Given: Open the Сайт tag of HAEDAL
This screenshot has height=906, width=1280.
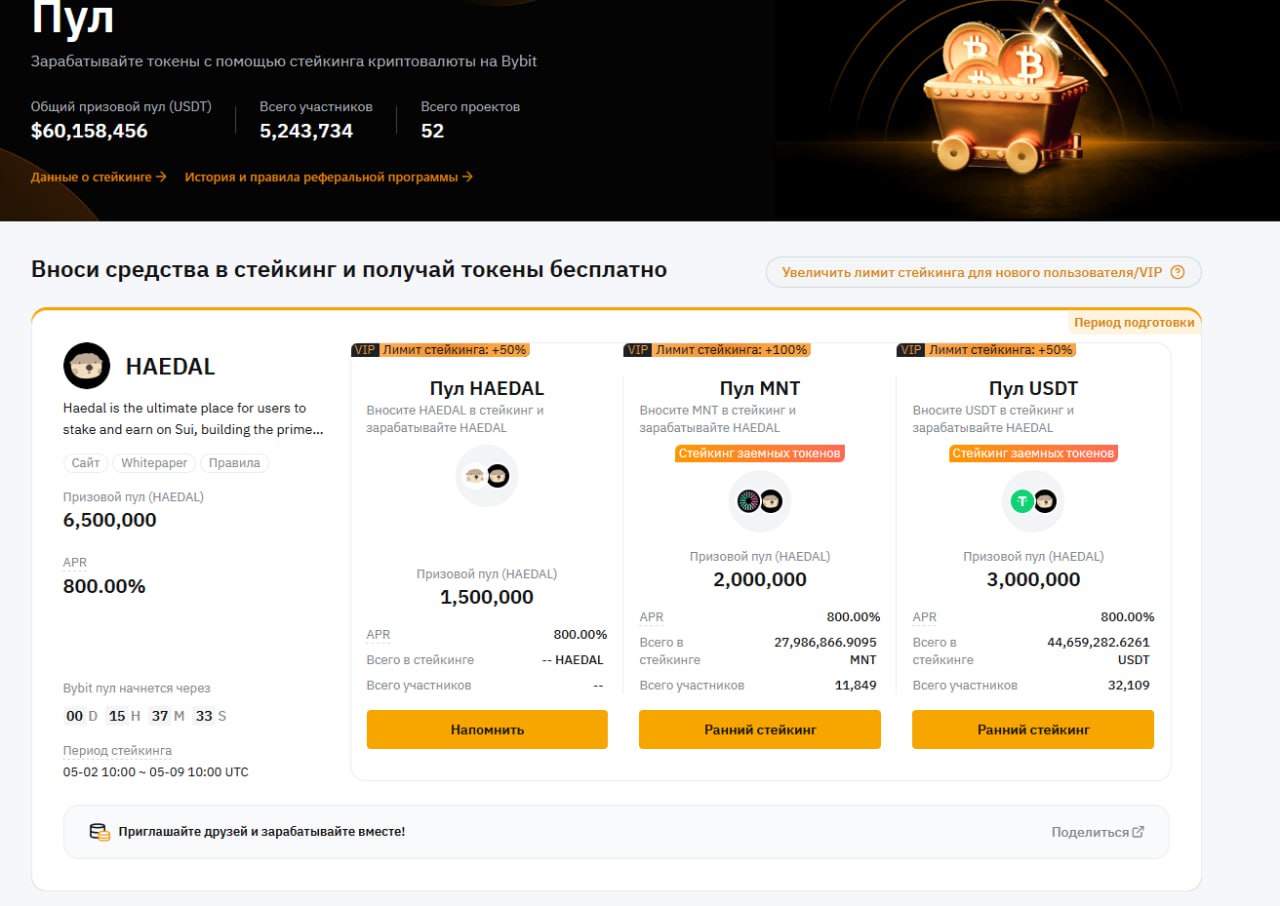Looking at the screenshot, I should pyautogui.click(x=86, y=463).
